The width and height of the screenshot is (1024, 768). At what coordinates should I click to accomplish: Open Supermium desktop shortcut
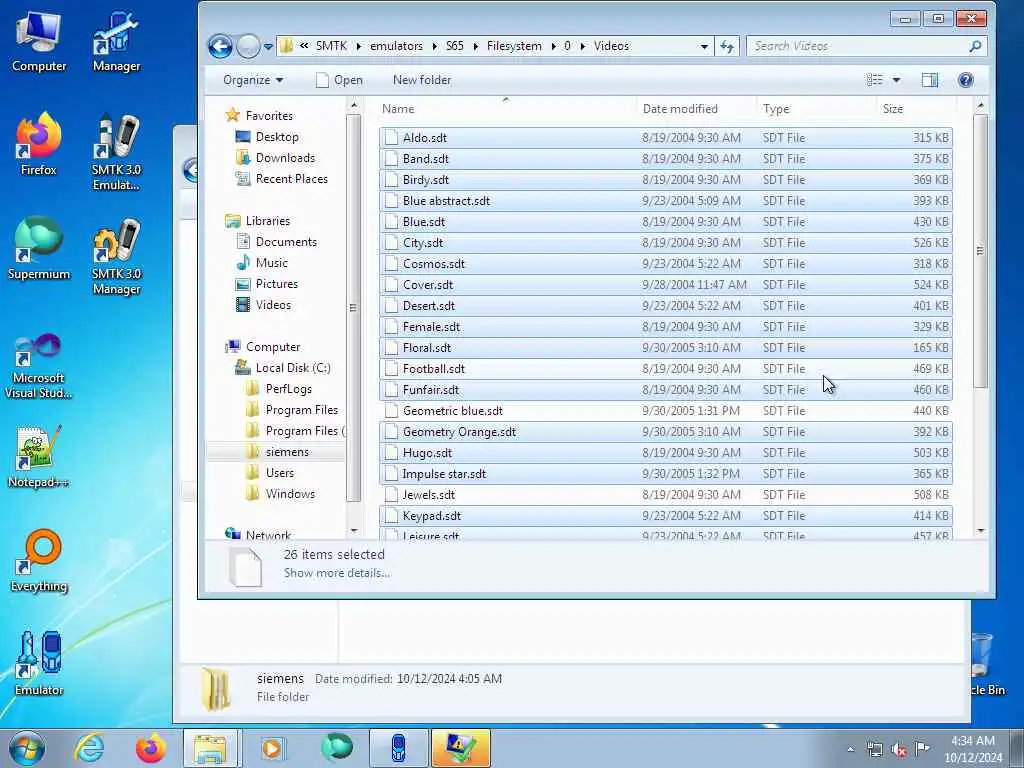coord(39,249)
